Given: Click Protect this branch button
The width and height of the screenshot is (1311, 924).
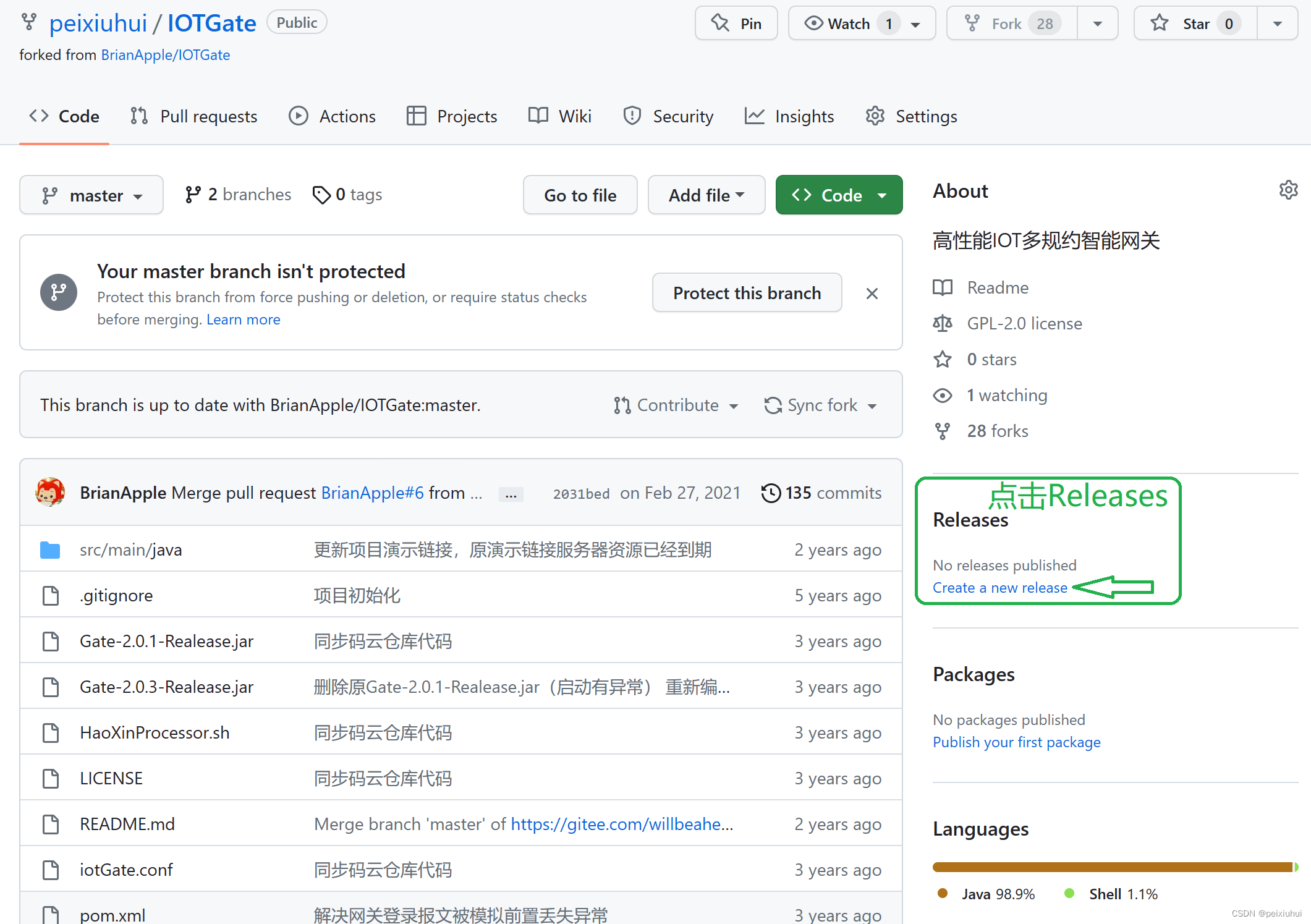Looking at the screenshot, I should (747, 293).
